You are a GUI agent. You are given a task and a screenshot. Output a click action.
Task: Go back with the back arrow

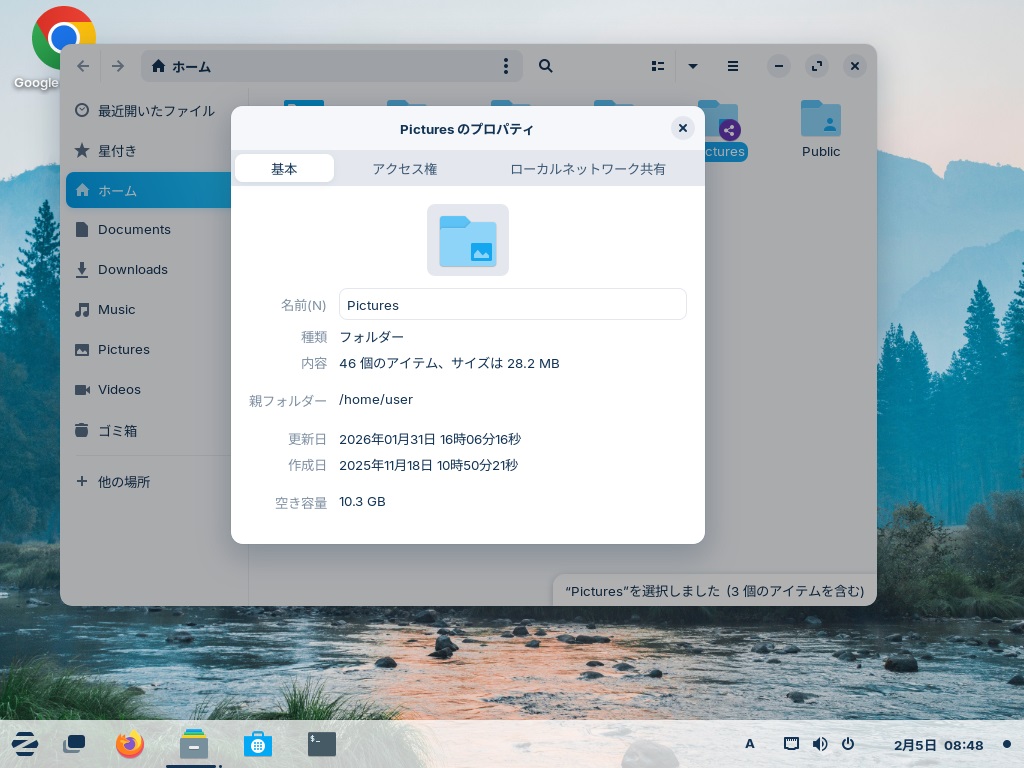point(83,66)
